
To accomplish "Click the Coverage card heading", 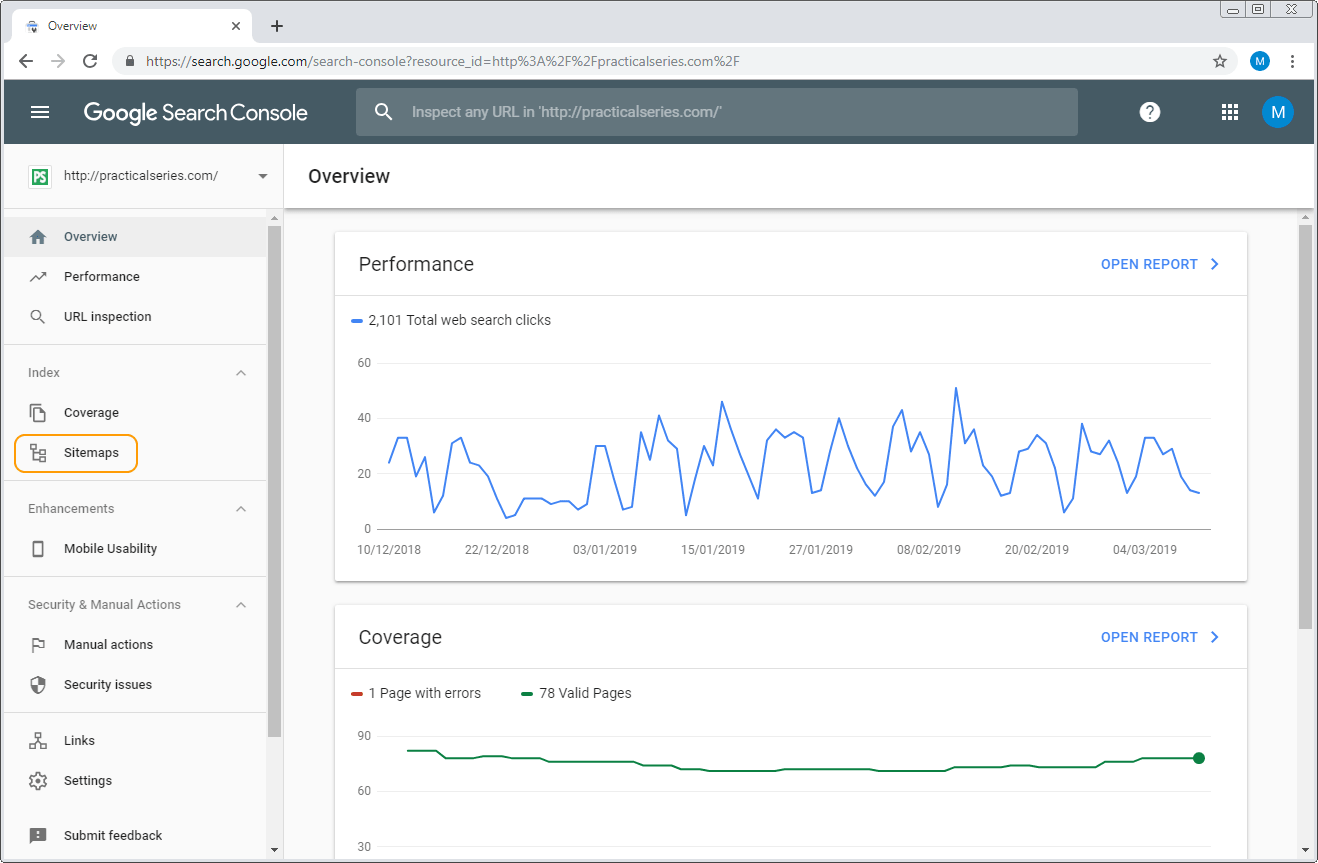I will pyautogui.click(x=400, y=637).
